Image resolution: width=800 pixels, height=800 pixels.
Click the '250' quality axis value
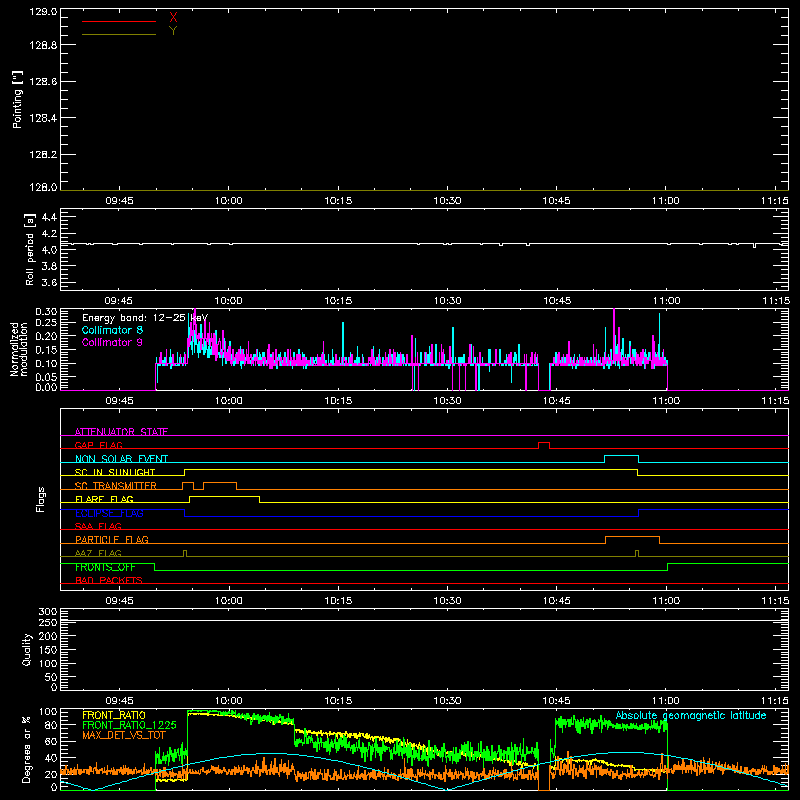(x=48, y=623)
